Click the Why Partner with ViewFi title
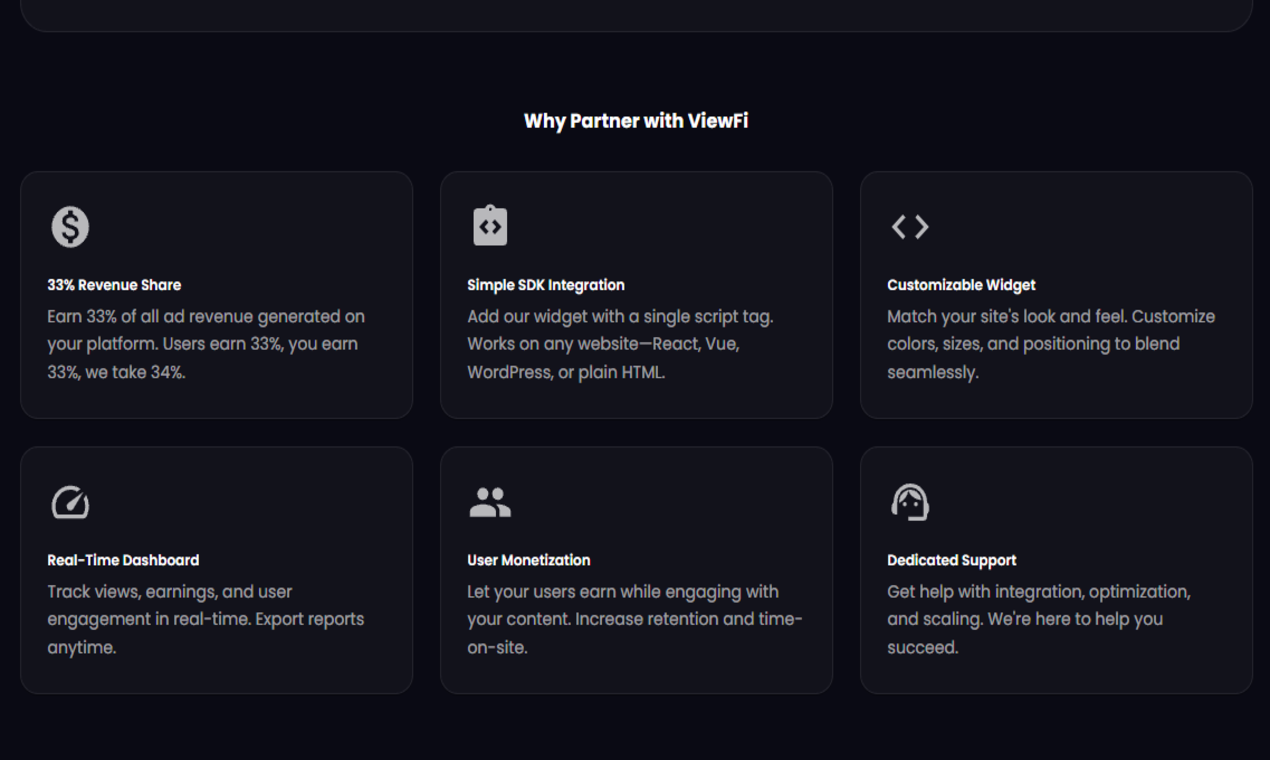This screenshot has width=1270, height=760. (636, 120)
